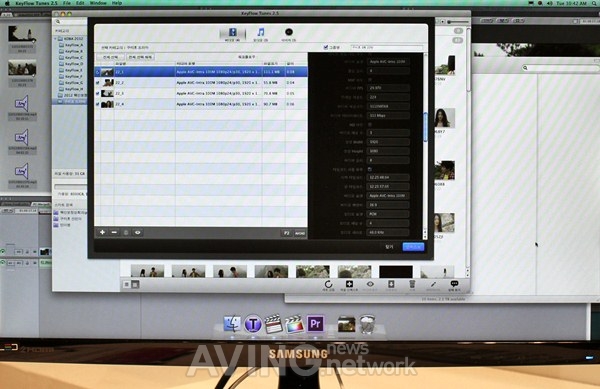Image resolution: width=600 pixels, height=389 pixels.
Task: Click the first audio clip icon in left bin
Action: [x=22, y=103]
